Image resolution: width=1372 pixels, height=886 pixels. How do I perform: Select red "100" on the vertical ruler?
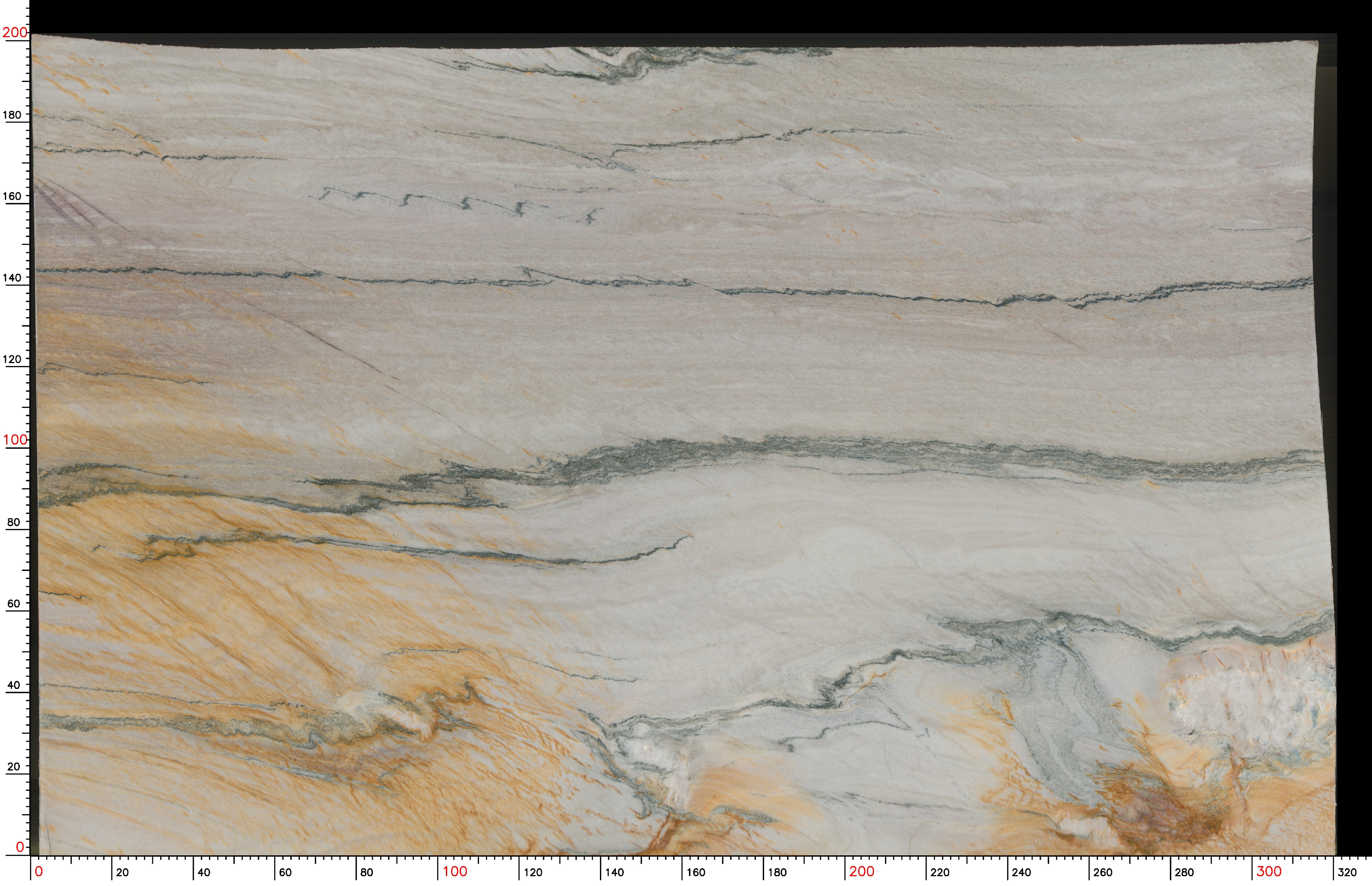pyautogui.click(x=15, y=440)
